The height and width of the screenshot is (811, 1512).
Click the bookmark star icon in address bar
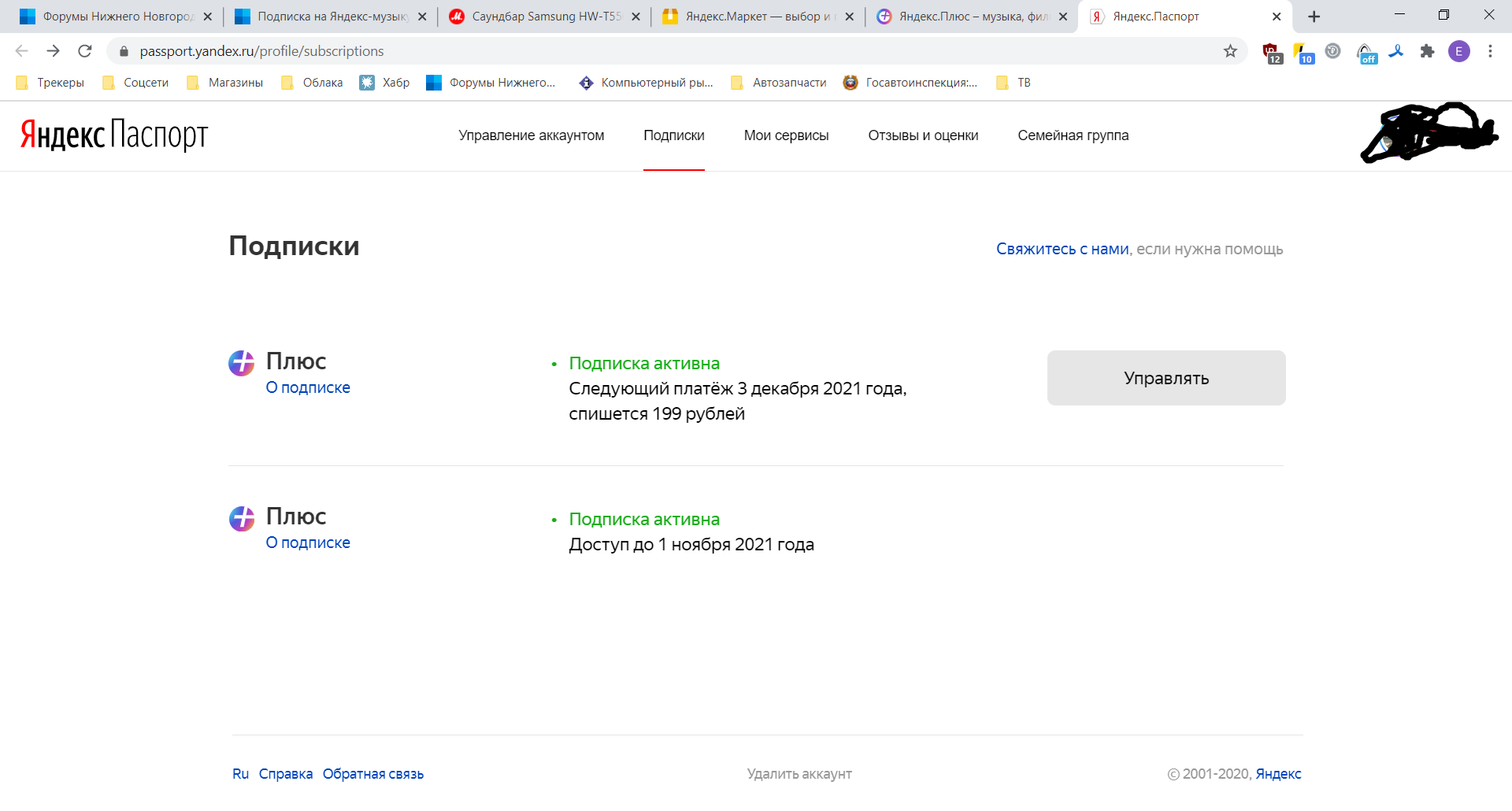point(1230,51)
